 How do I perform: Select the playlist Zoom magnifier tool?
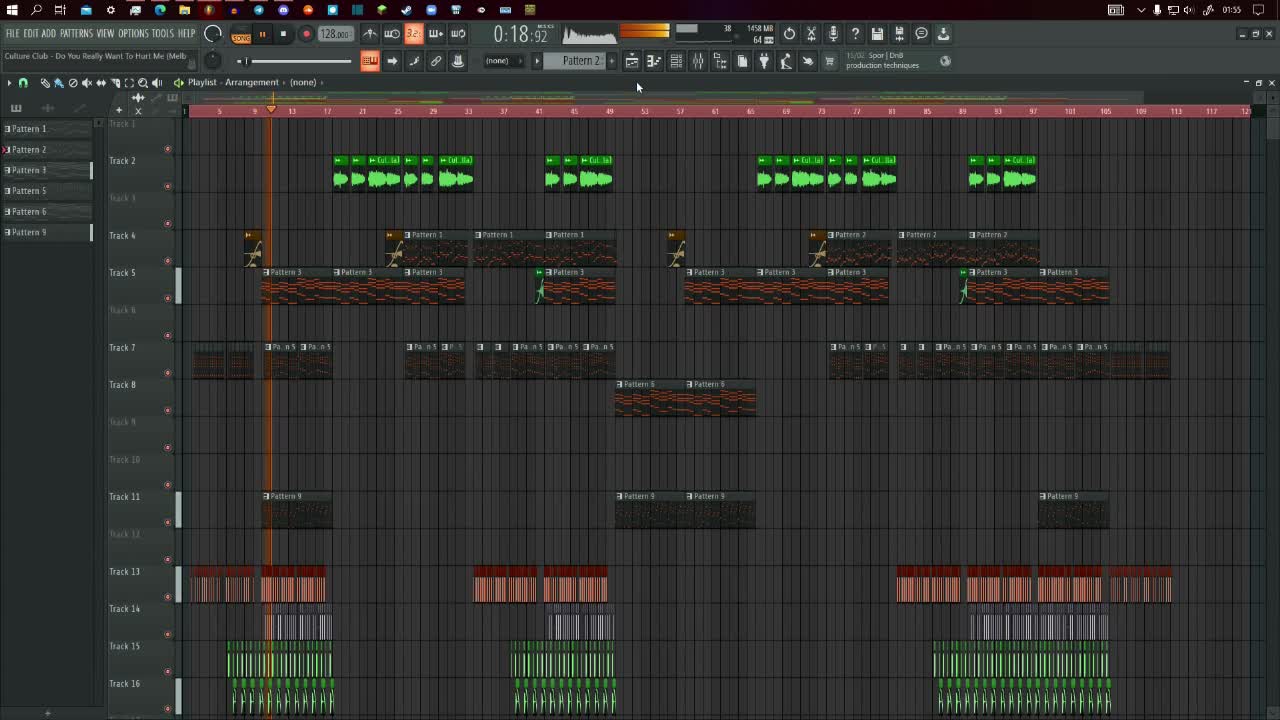pos(143,82)
